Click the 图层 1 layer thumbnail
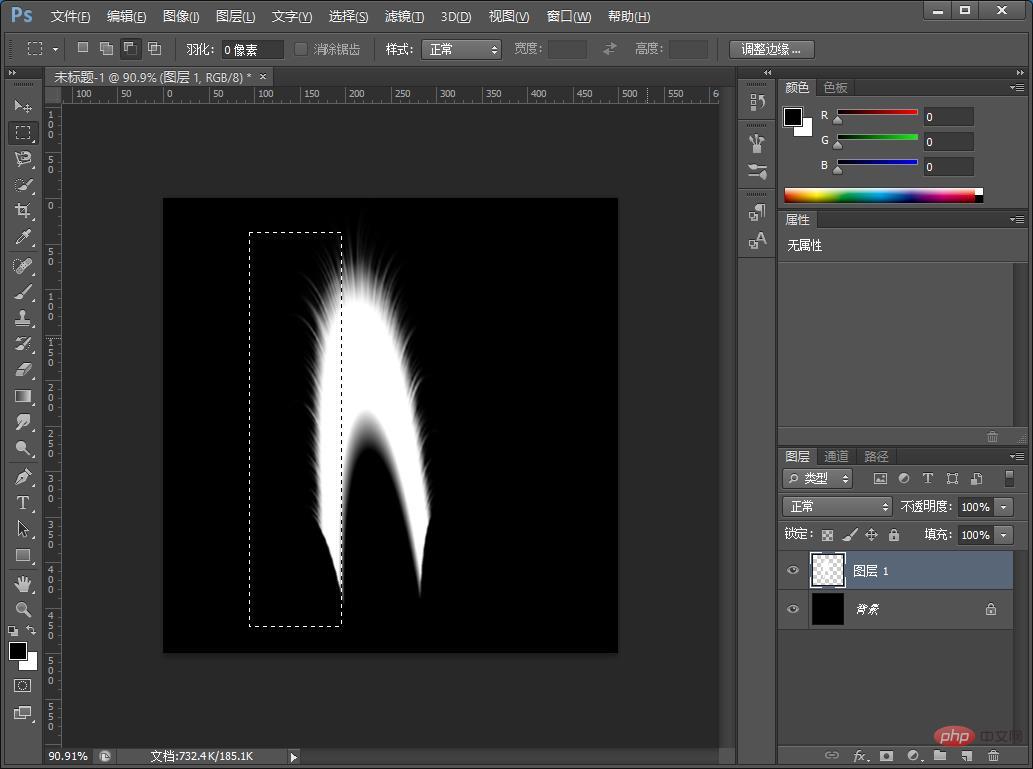The width and height of the screenshot is (1033, 769). 827,570
